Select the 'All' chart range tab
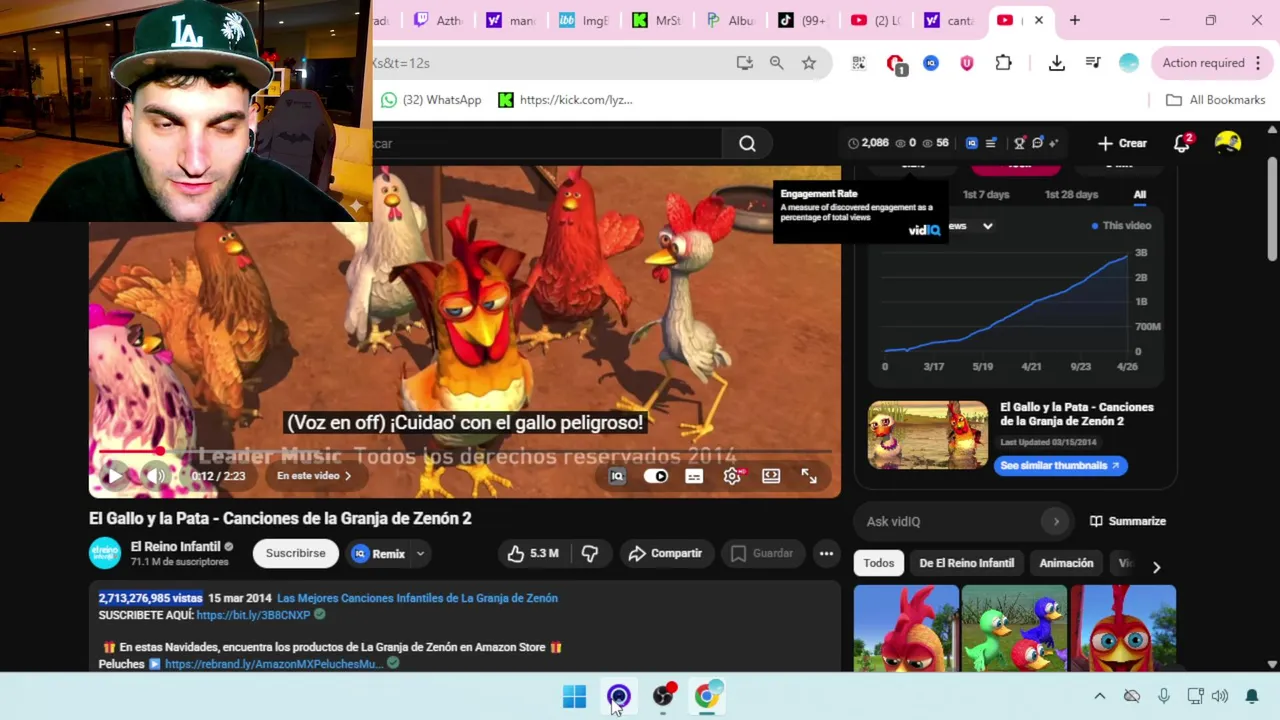 point(1140,195)
